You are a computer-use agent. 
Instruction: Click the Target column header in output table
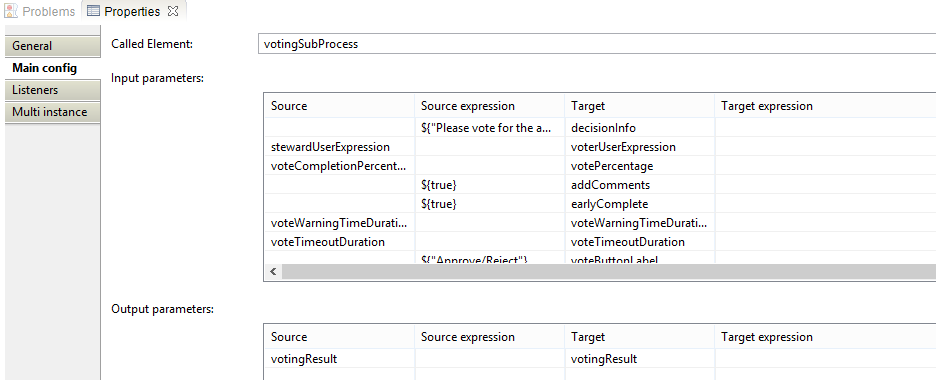(639, 337)
